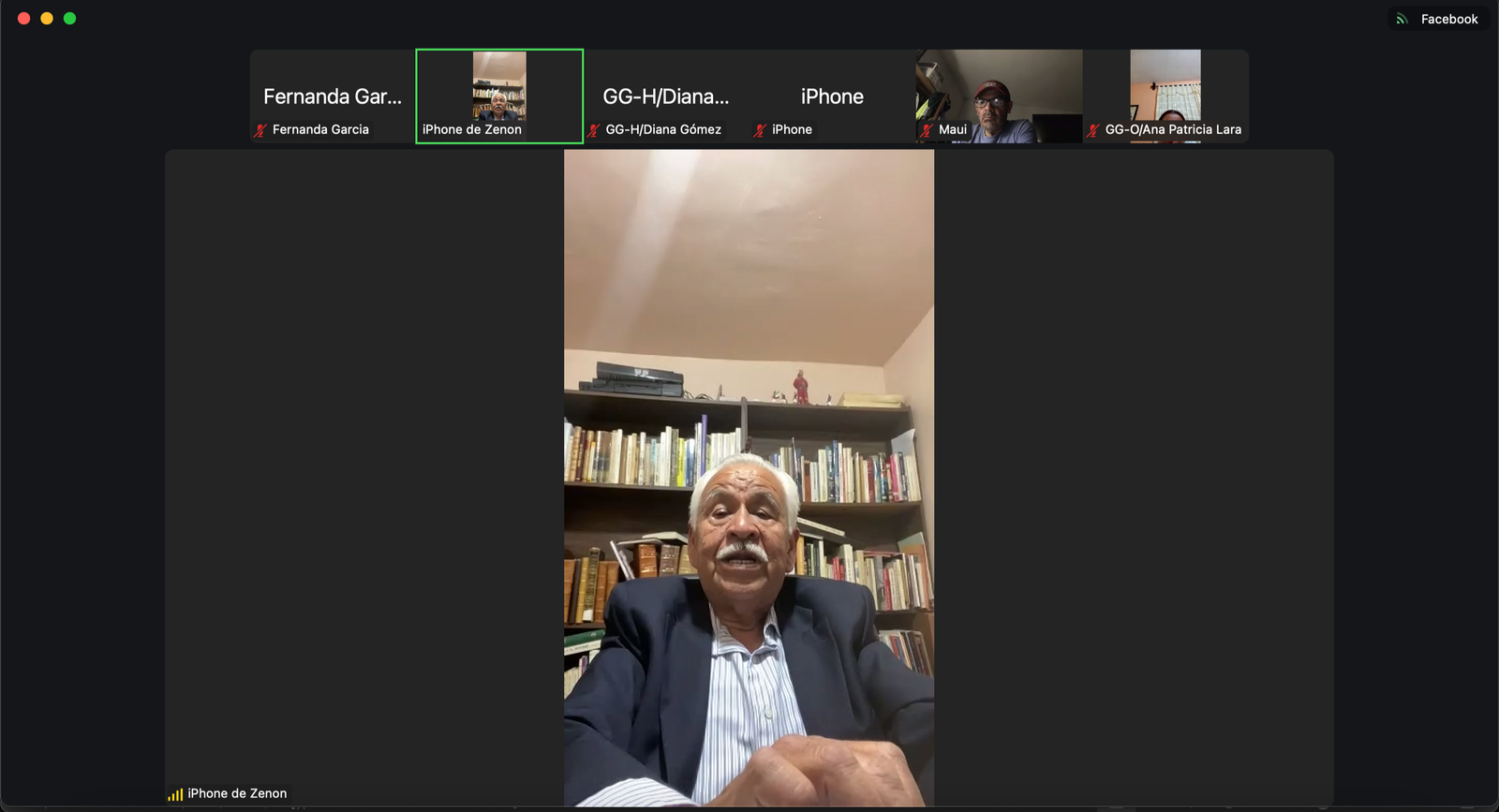Click the yellow minimize window button
This screenshot has width=1499, height=812.
(47, 18)
